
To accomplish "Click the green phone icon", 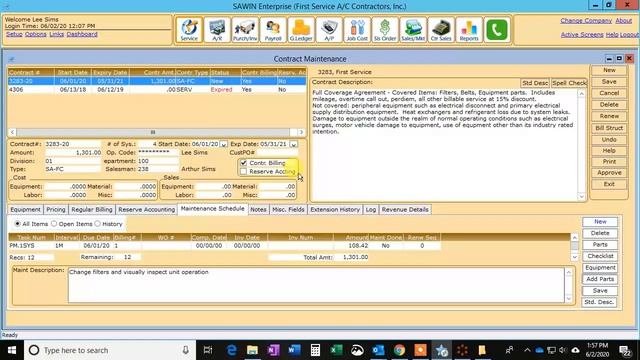I will (497, 30).
